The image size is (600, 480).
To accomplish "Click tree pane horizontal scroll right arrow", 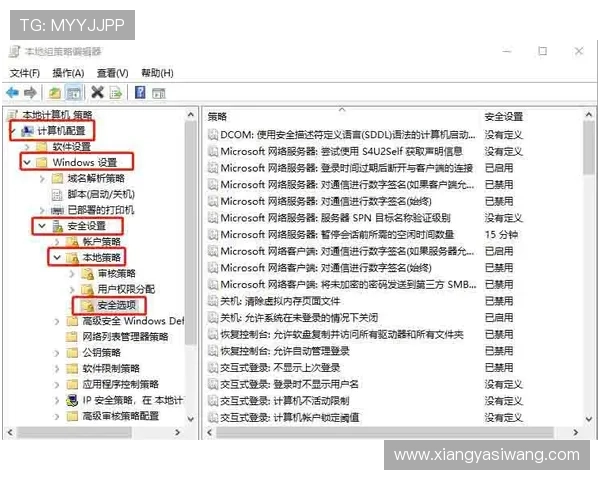I will (177, 433).
